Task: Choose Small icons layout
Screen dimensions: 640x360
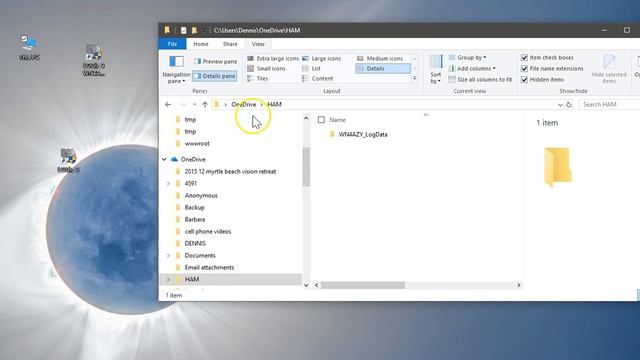Action: pos(267,69)
